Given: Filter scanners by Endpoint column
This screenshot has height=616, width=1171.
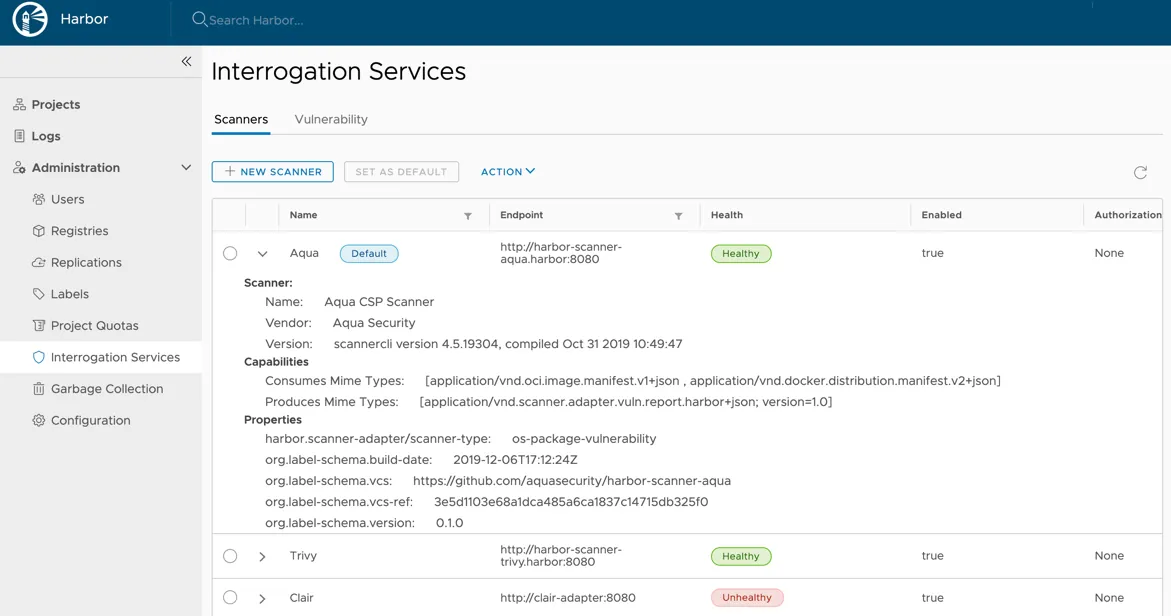Looking at the screenshot, I should coord(678,216).
